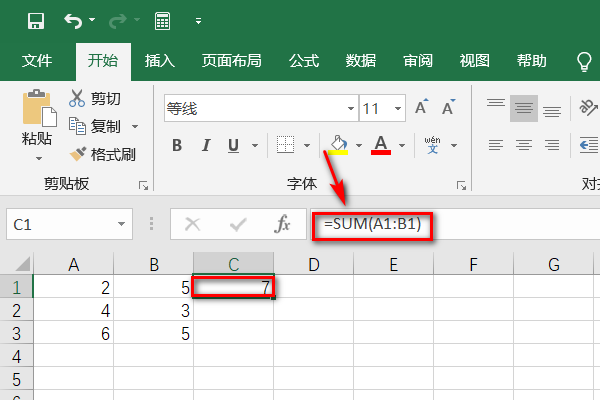Image resolution: width=600 pixels, height=400 pixels.
Task: Open the font size 11 dropdown
Action: tap(398, 109)
